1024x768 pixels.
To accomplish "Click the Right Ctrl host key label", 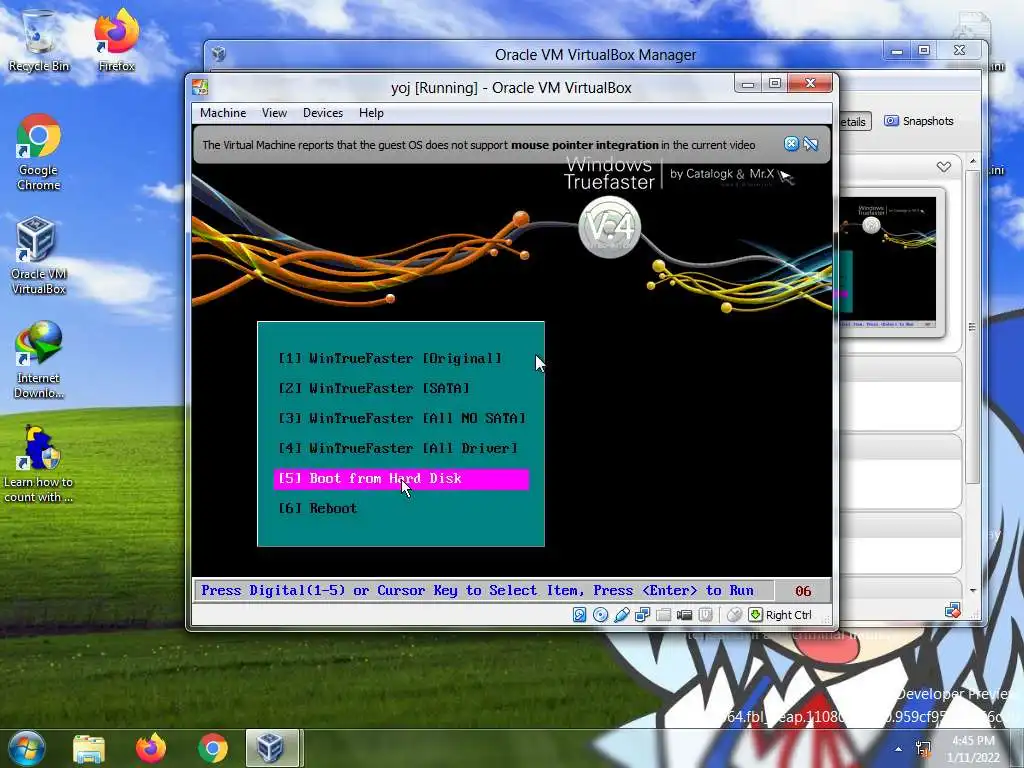I will click(788, 615).
